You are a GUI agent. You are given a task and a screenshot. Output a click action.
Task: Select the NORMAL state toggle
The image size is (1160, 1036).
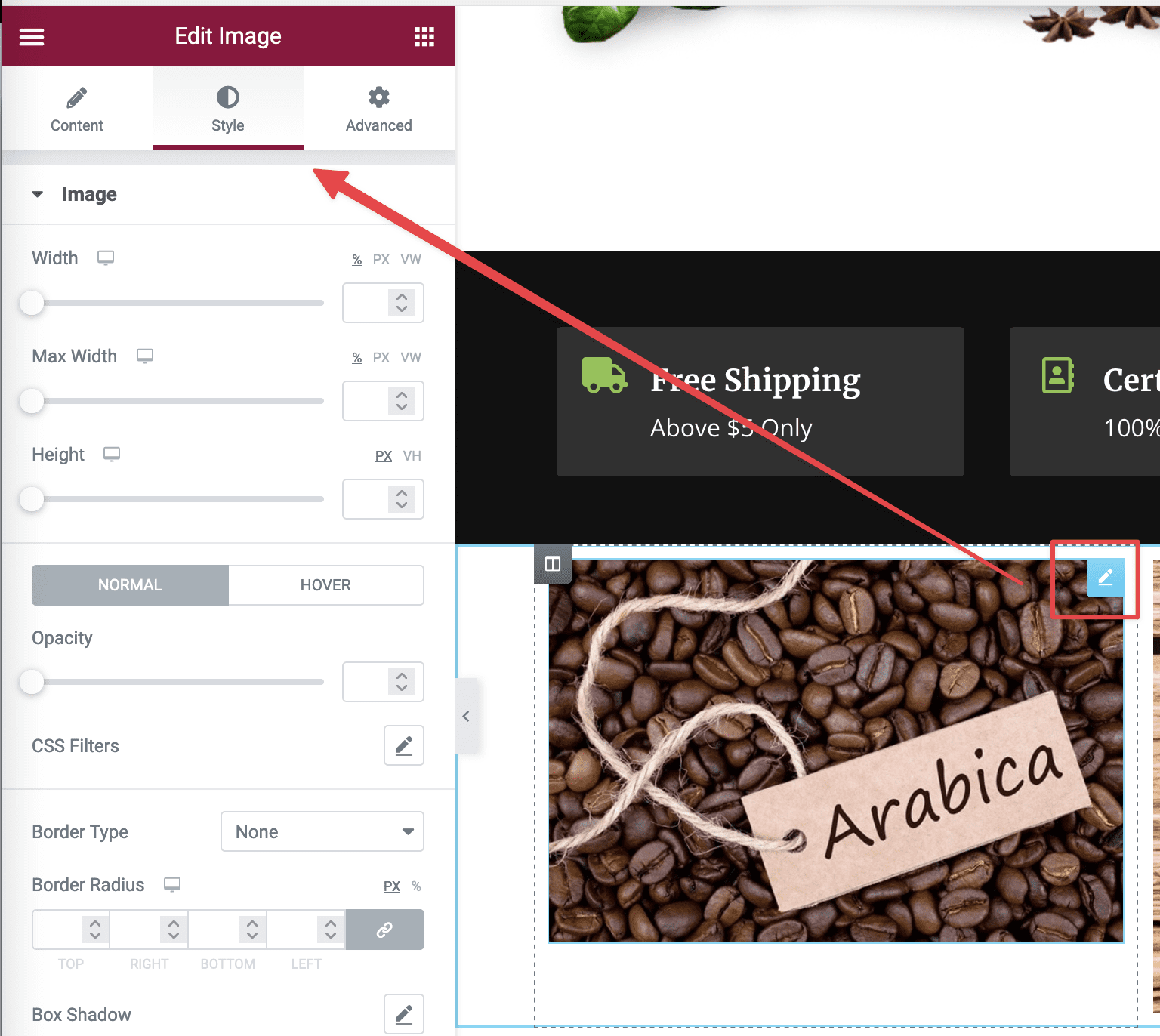tap(130, 585)
